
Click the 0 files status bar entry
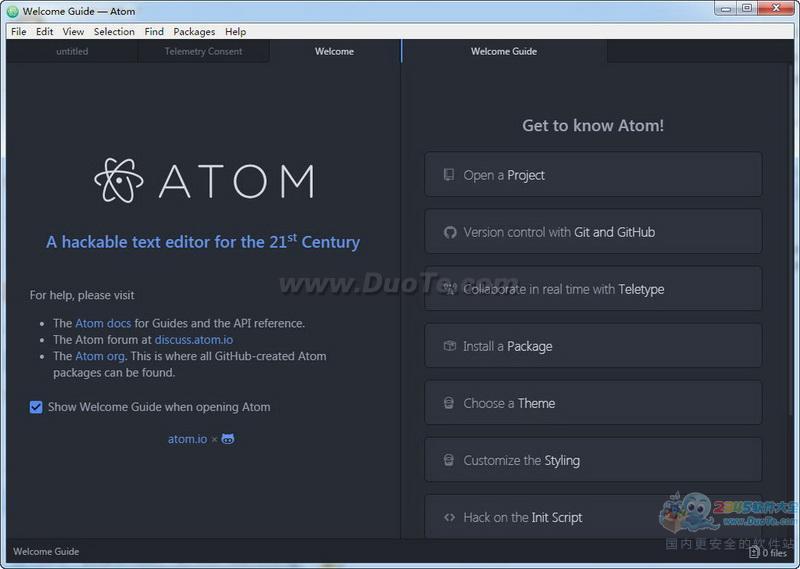768,552
